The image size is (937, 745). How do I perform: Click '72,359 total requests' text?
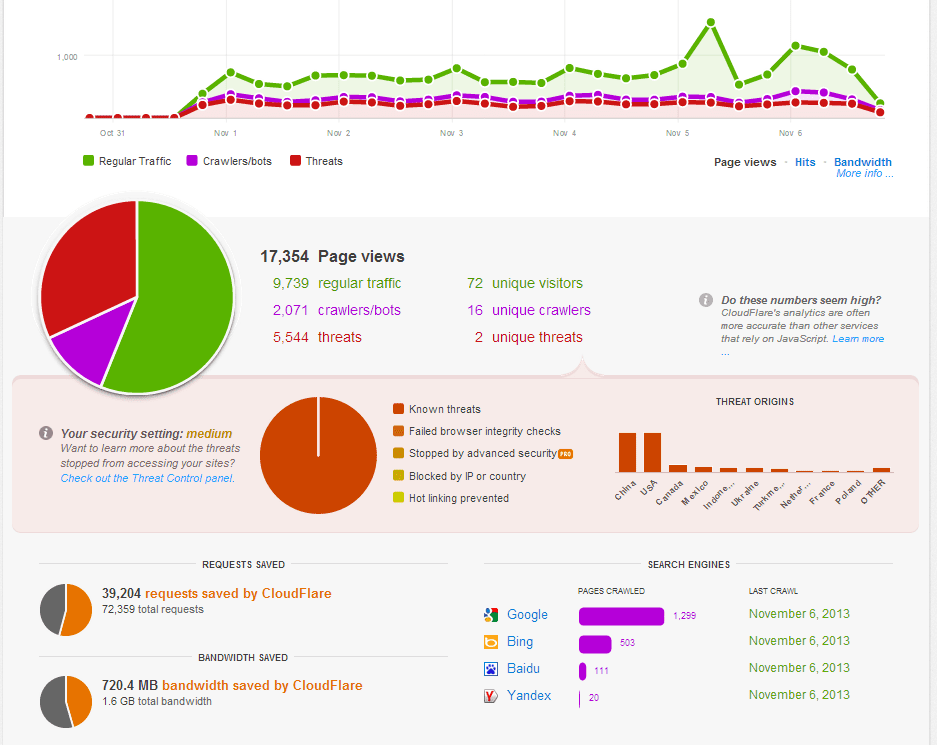152,609
